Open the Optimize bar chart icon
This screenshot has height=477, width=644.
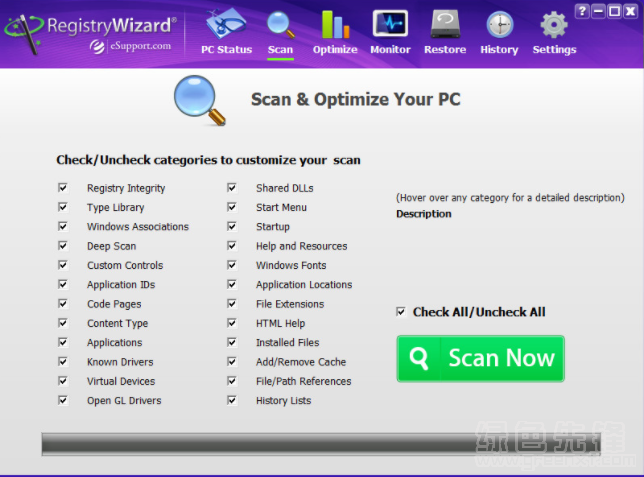(x=335, y=24)
